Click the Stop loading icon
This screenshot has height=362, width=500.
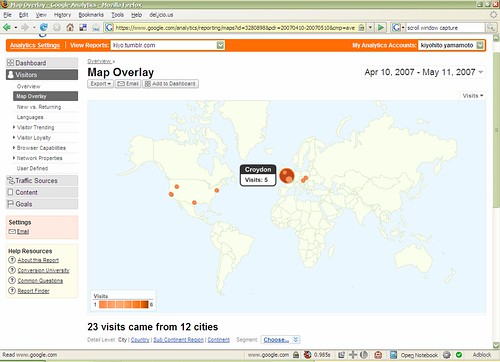coord(57,27)
